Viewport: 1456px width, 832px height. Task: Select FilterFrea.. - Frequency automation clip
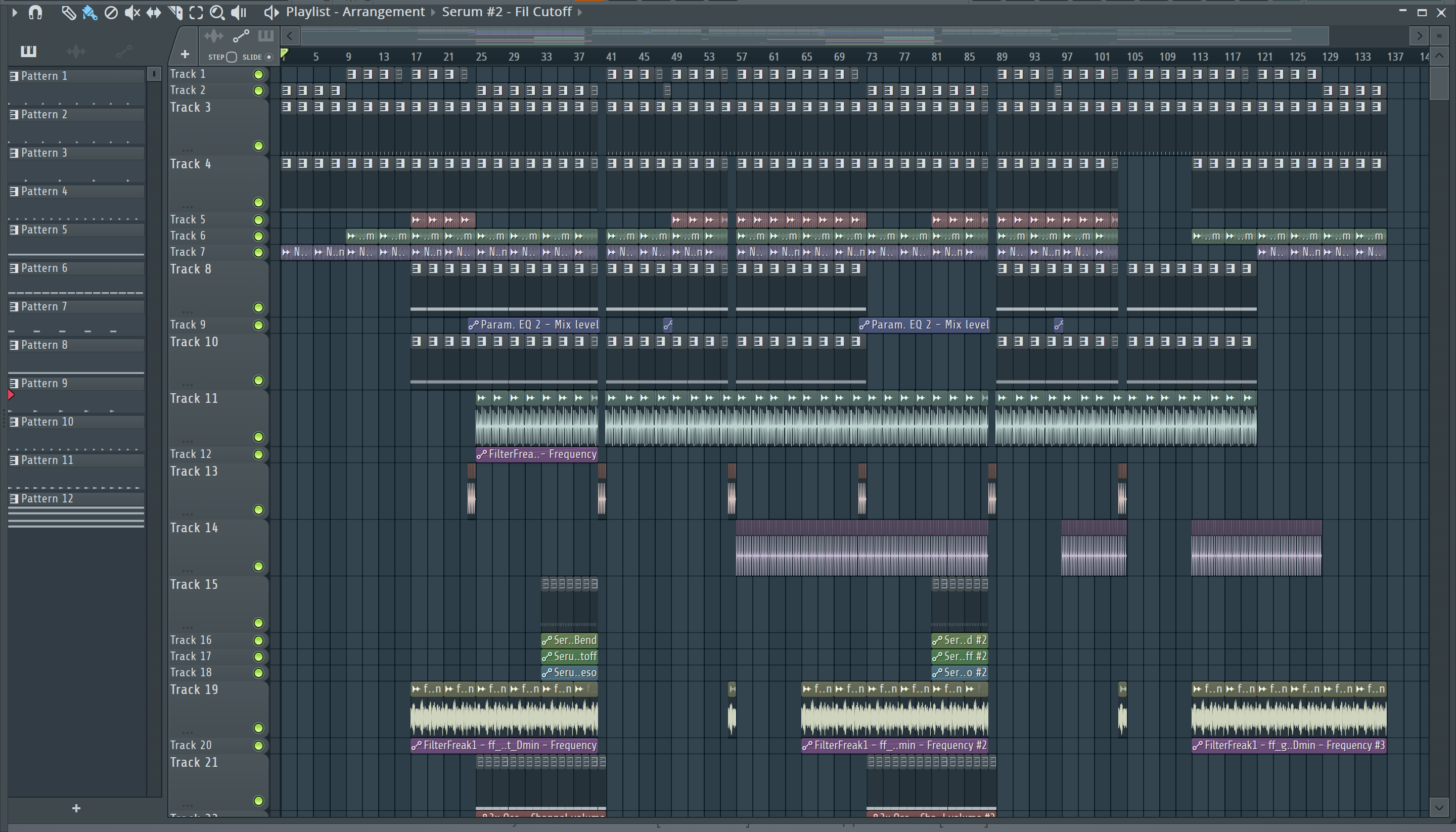pos(536,454)
